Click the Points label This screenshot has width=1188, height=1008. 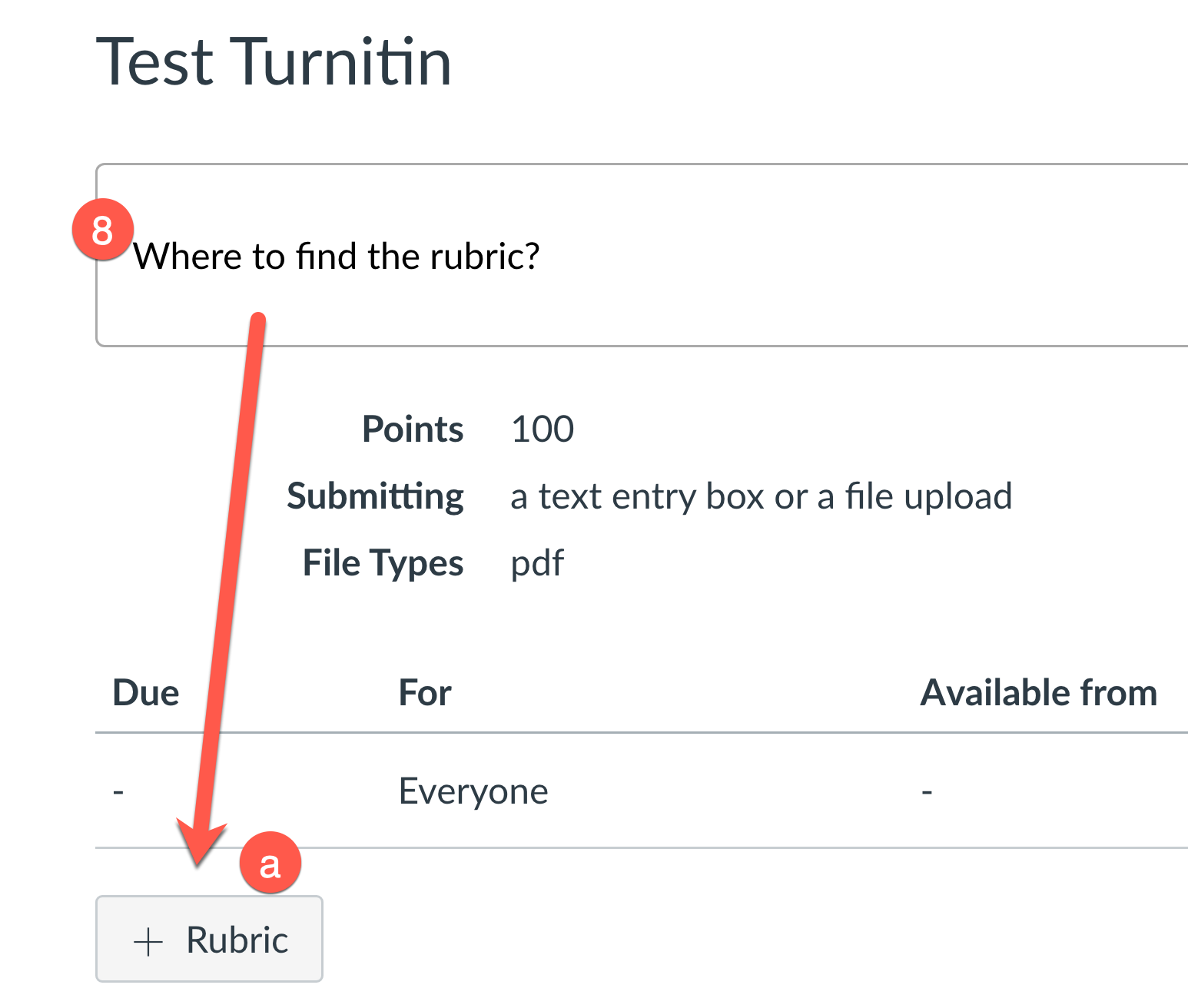pos(413,429)
